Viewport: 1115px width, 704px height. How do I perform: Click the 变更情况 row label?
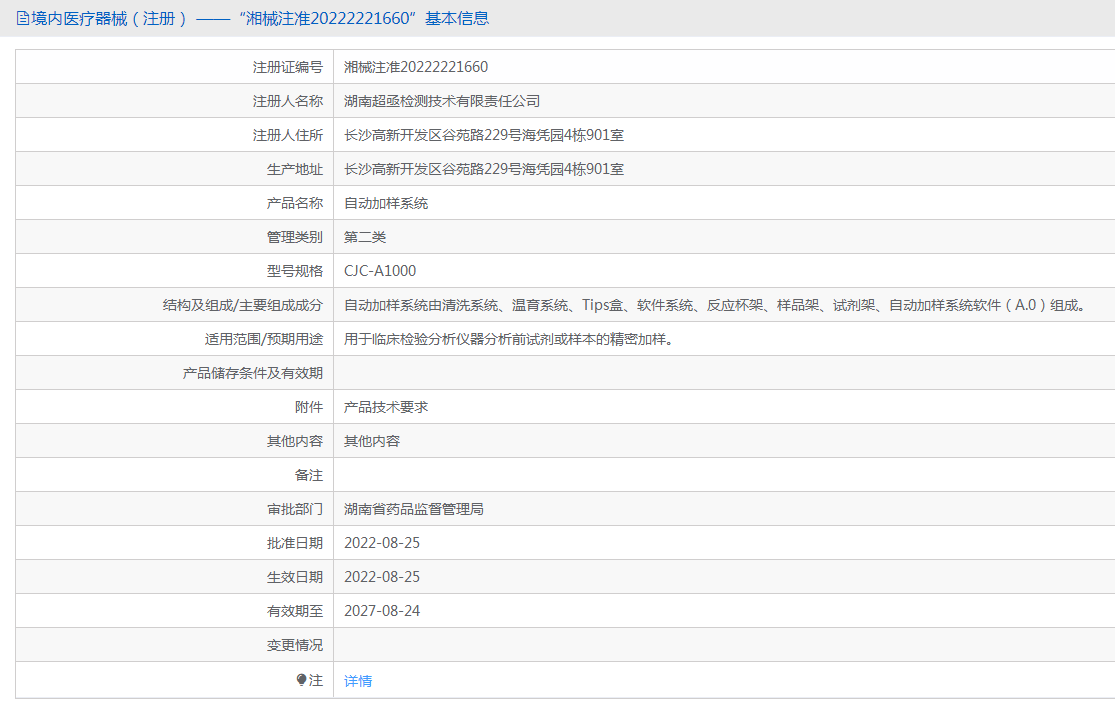294,645
